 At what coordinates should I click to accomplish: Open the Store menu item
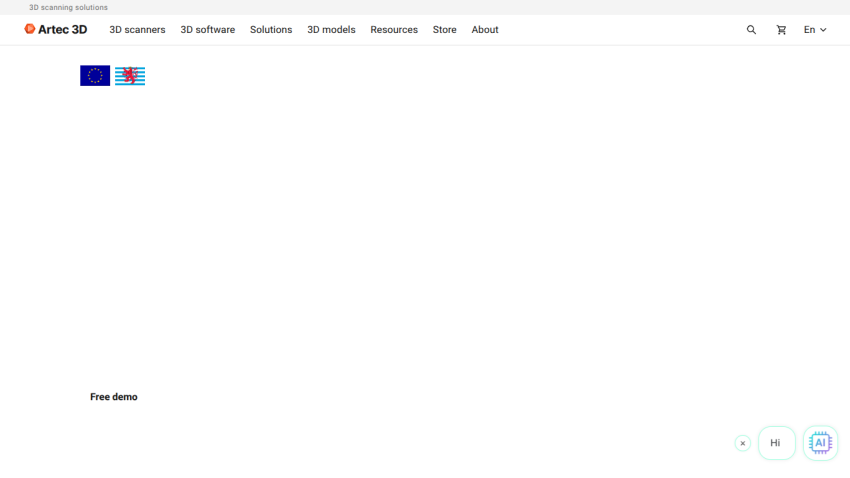click(445, 30)
